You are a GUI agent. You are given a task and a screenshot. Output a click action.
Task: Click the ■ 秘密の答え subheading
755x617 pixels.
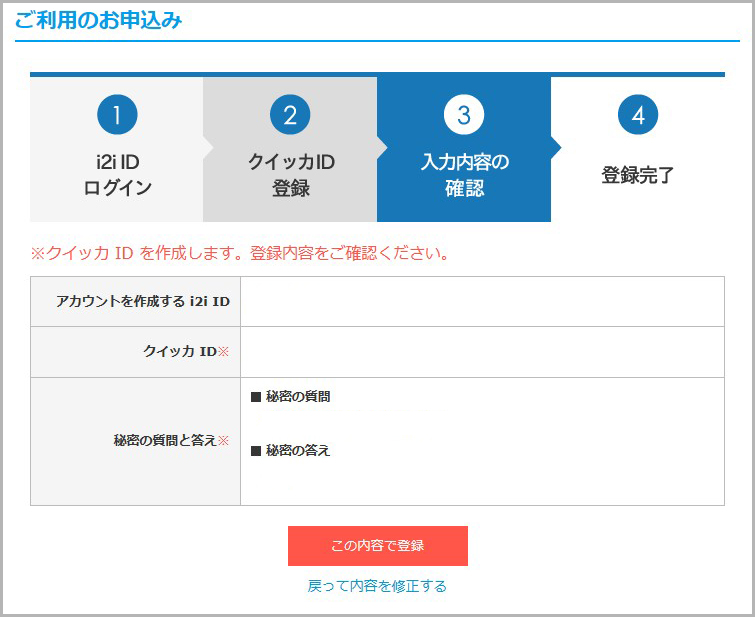(x=290, y=451)
